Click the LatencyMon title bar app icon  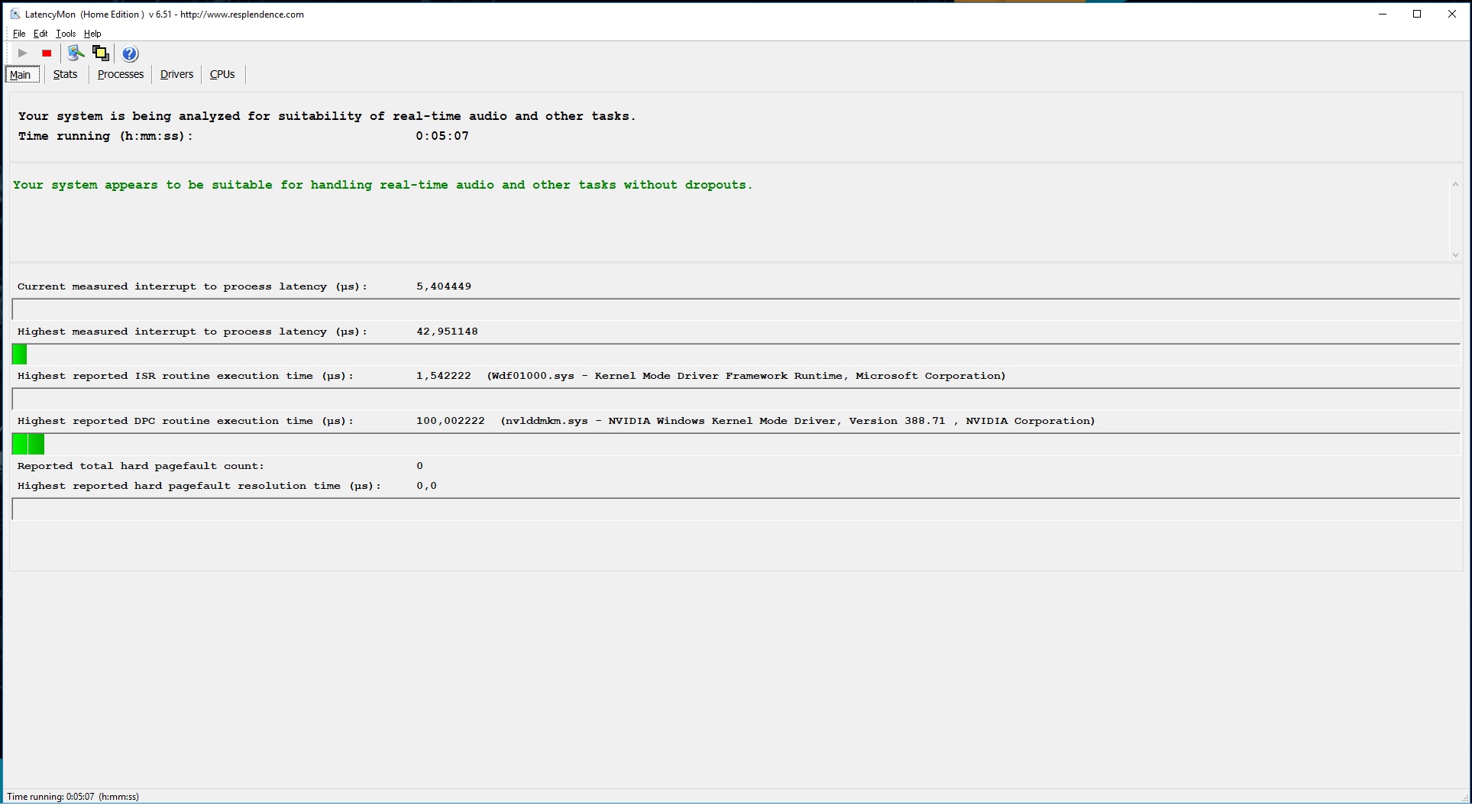(15, 15)
